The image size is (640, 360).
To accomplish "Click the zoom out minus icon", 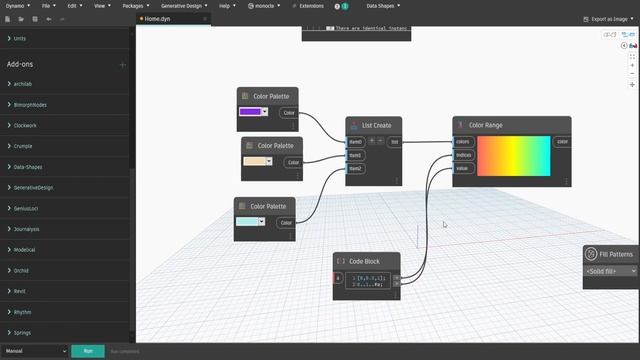I will coord(632,73).
